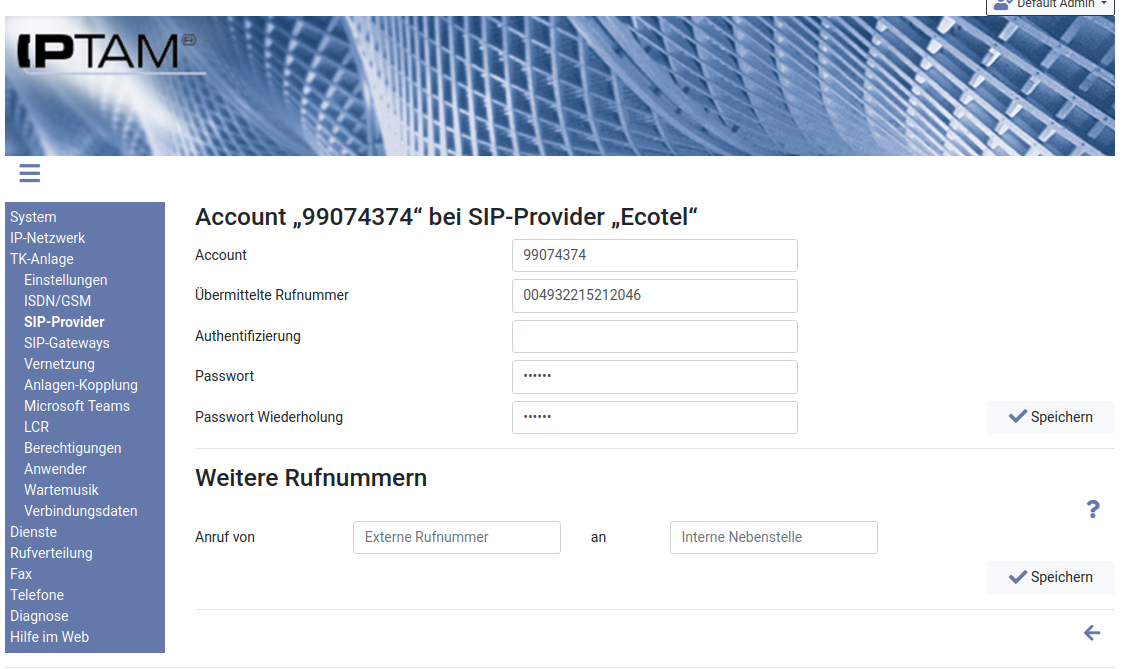Click the back arrow icon
Screen dimensions: 1124x669
tap(1092, 633)
